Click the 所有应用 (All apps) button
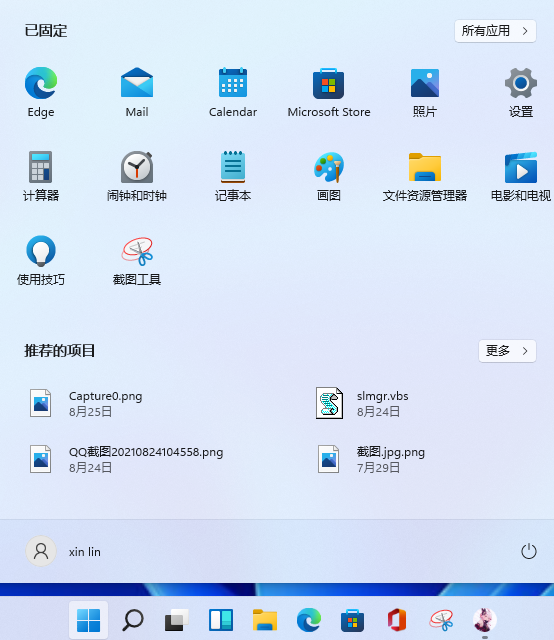Viewport: 554px width, 640px height. point(495,31)
